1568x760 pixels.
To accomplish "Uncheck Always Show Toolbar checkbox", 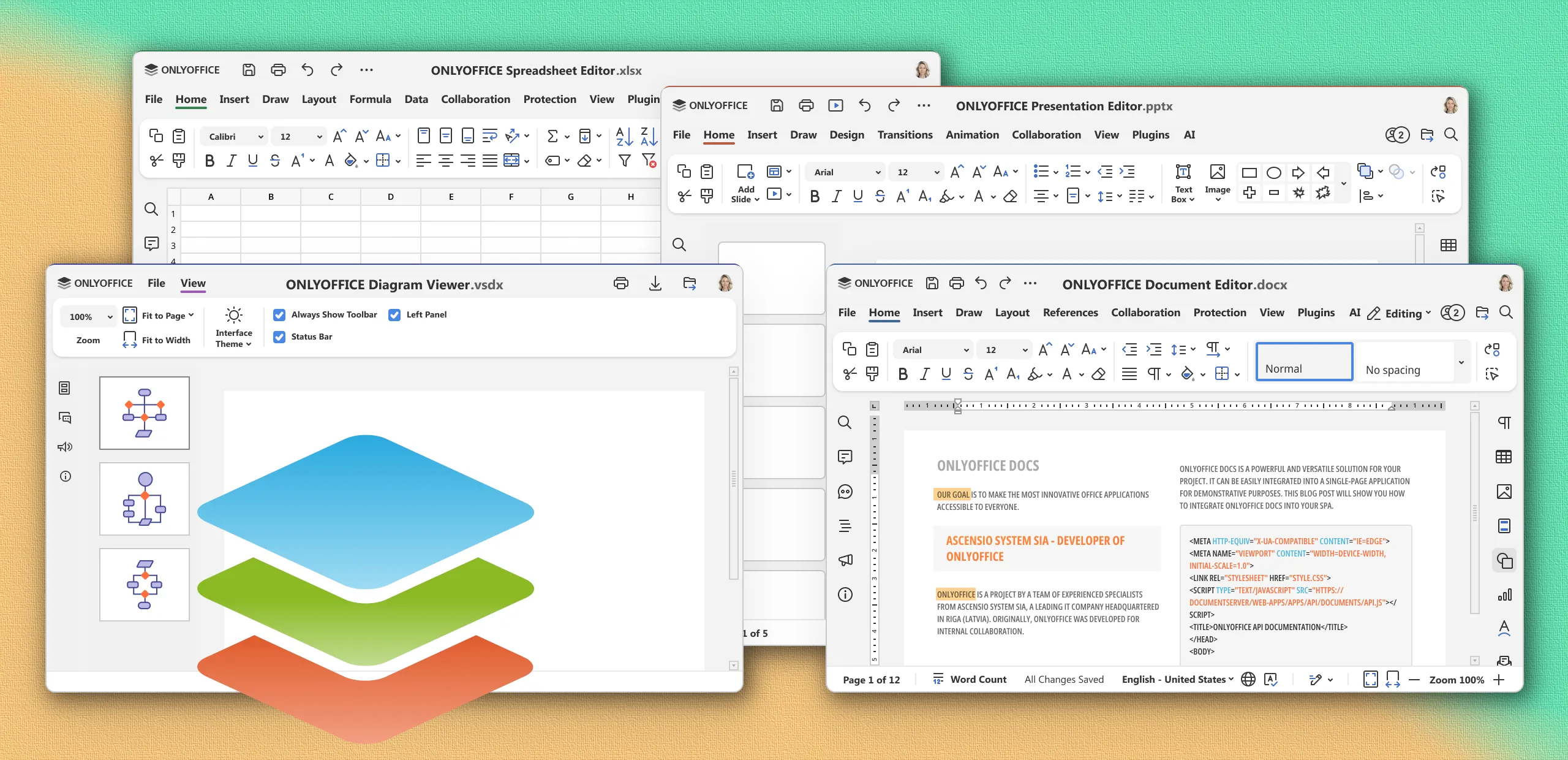I will (x=279, y=314).
